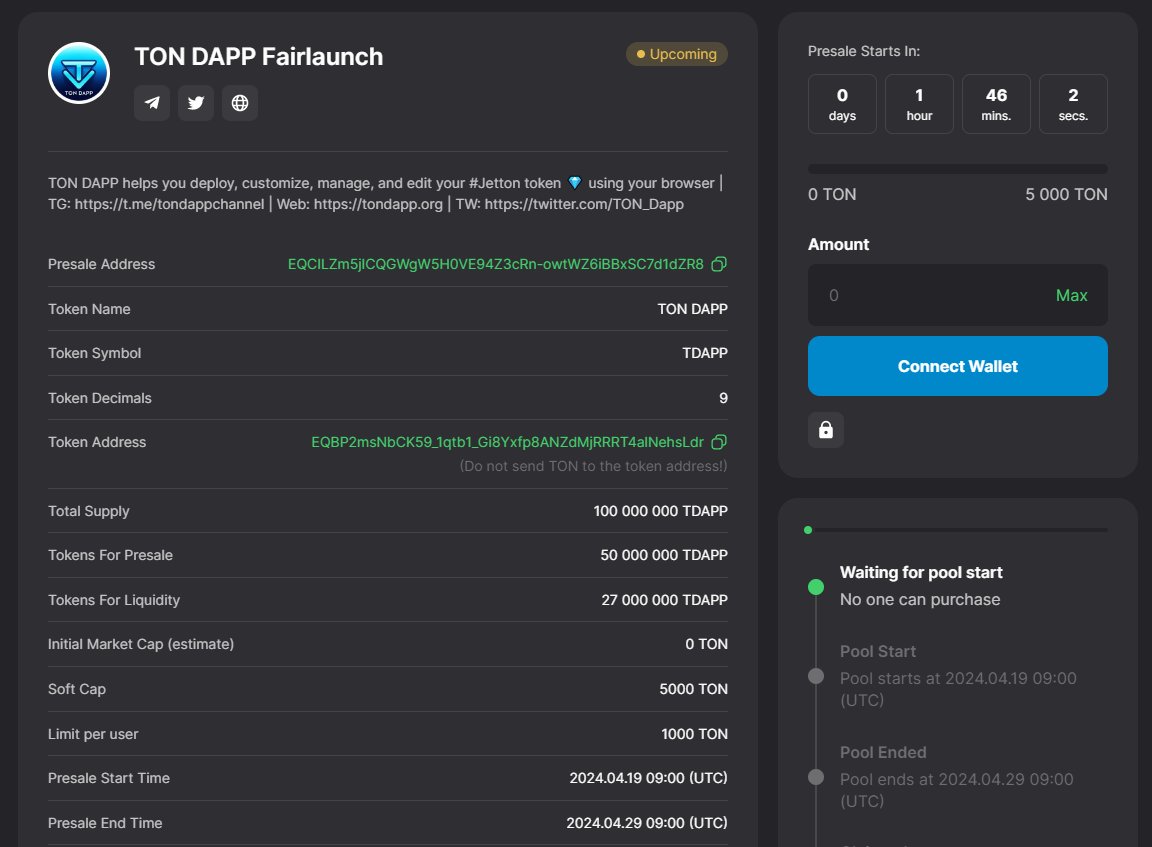Copy the Presale Address with its copy icon
This screenshot has height=847, width=1152.
[x=719, y=264]
